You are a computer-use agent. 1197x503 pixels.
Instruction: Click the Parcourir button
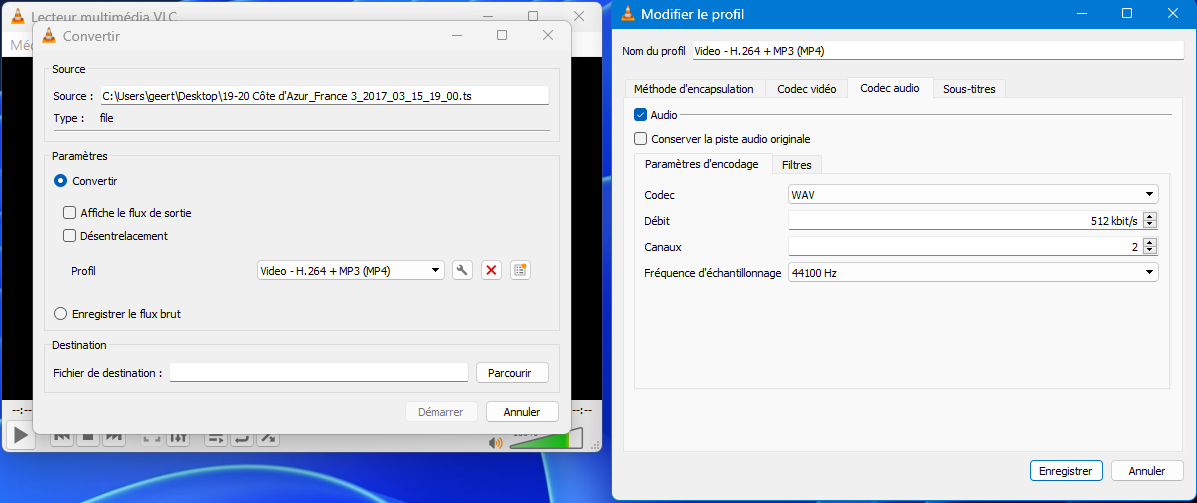(x=512, y=373)
